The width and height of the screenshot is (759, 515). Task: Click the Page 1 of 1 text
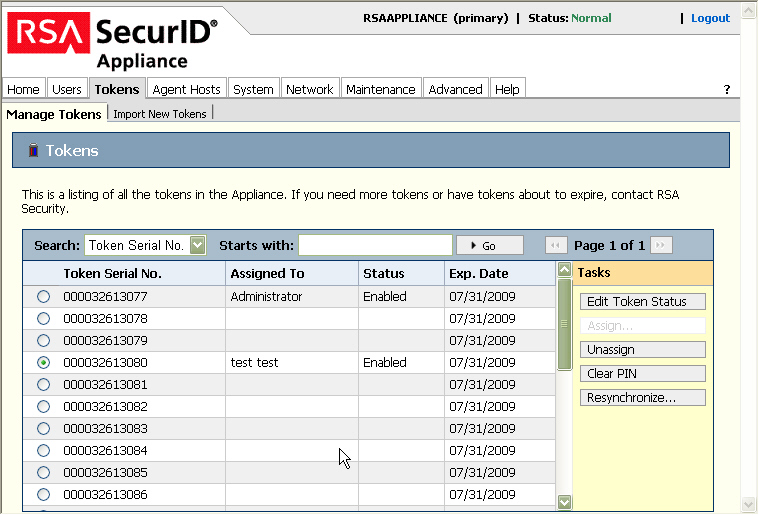tap(609, 245)
